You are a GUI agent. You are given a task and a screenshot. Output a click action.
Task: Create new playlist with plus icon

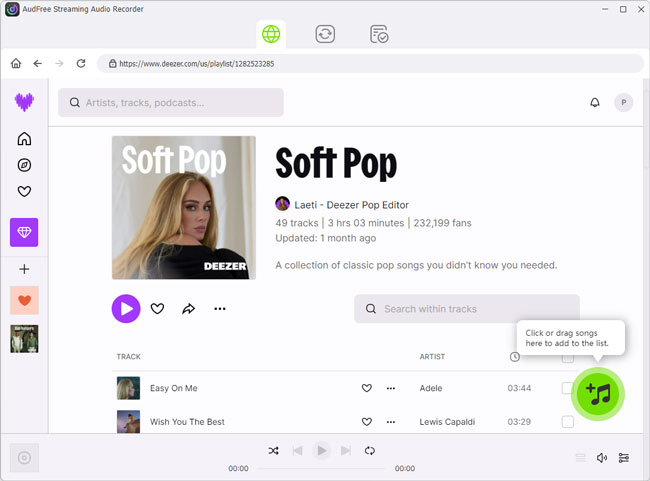pyautogui.click(x=24, y=269)
